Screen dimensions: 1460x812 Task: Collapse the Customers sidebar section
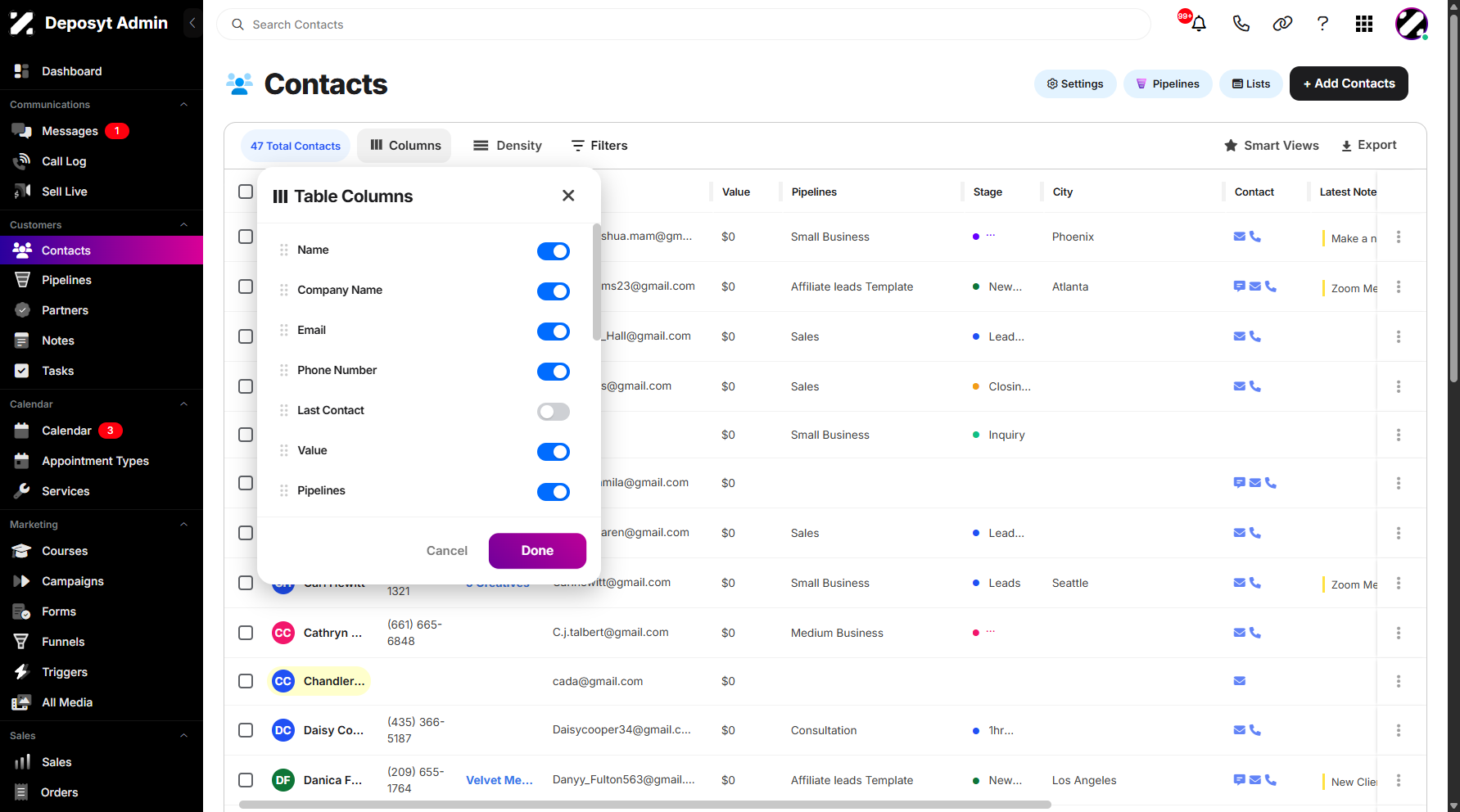[184, 225]
